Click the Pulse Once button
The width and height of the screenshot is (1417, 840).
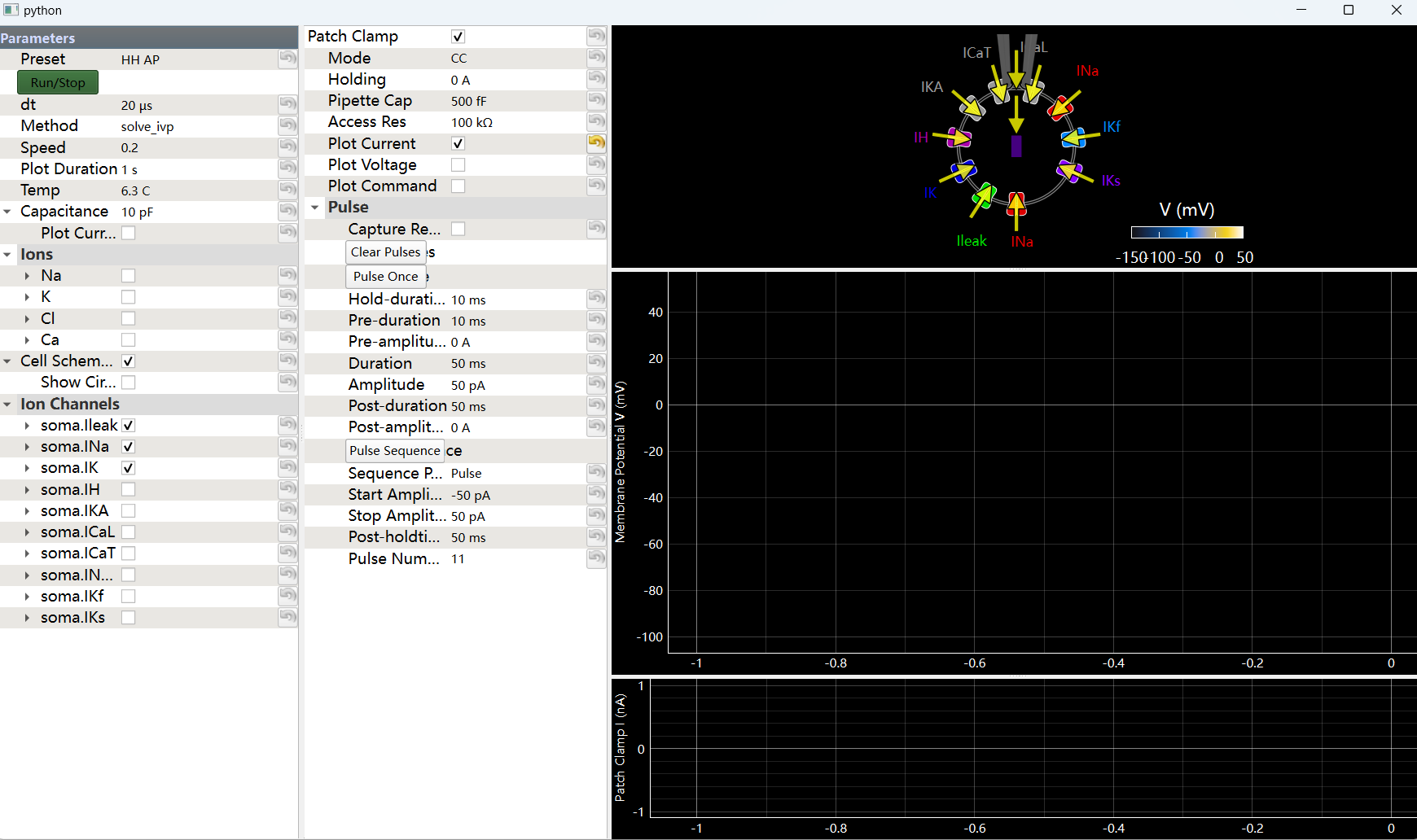click(x=386, y=276)
